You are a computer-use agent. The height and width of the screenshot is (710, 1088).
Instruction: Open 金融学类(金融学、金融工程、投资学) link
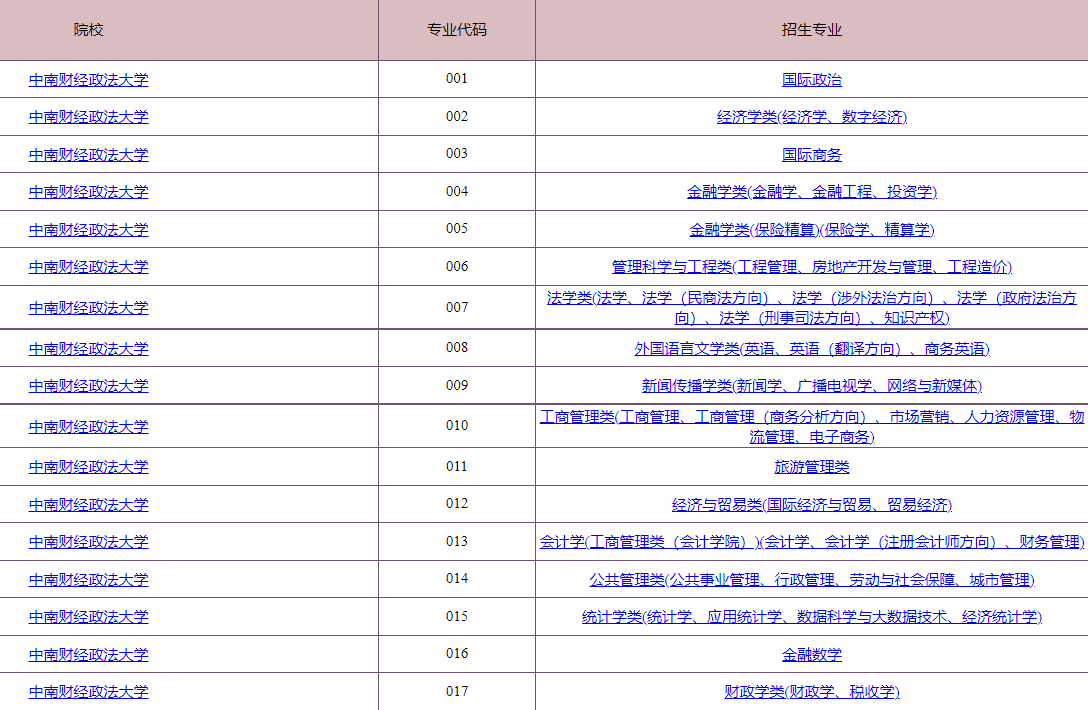click(811, 192)
